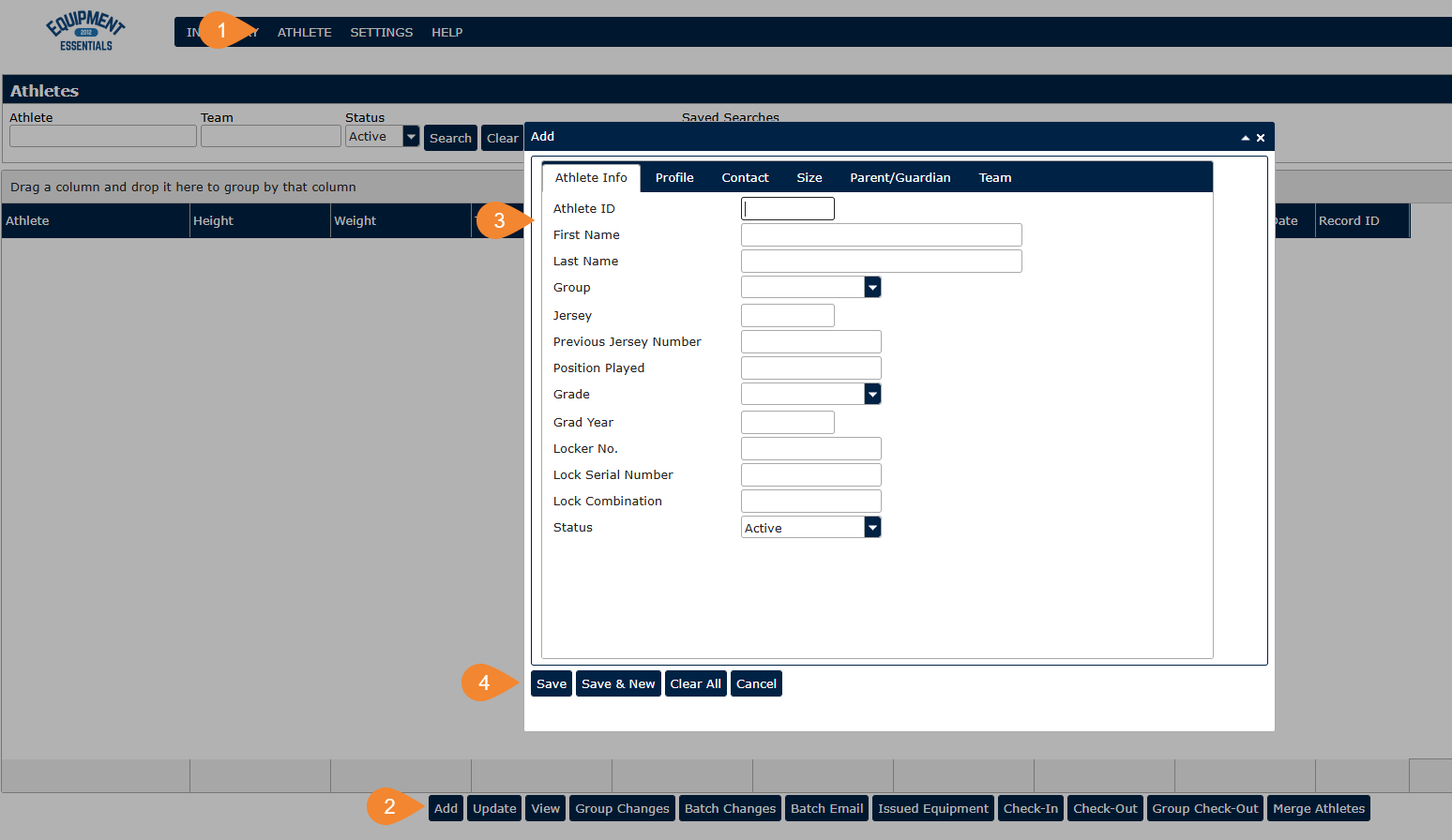Focus the Previous Jersey Number field
The width and height of the screenshot is (1452, 840).
coord(811,341)
